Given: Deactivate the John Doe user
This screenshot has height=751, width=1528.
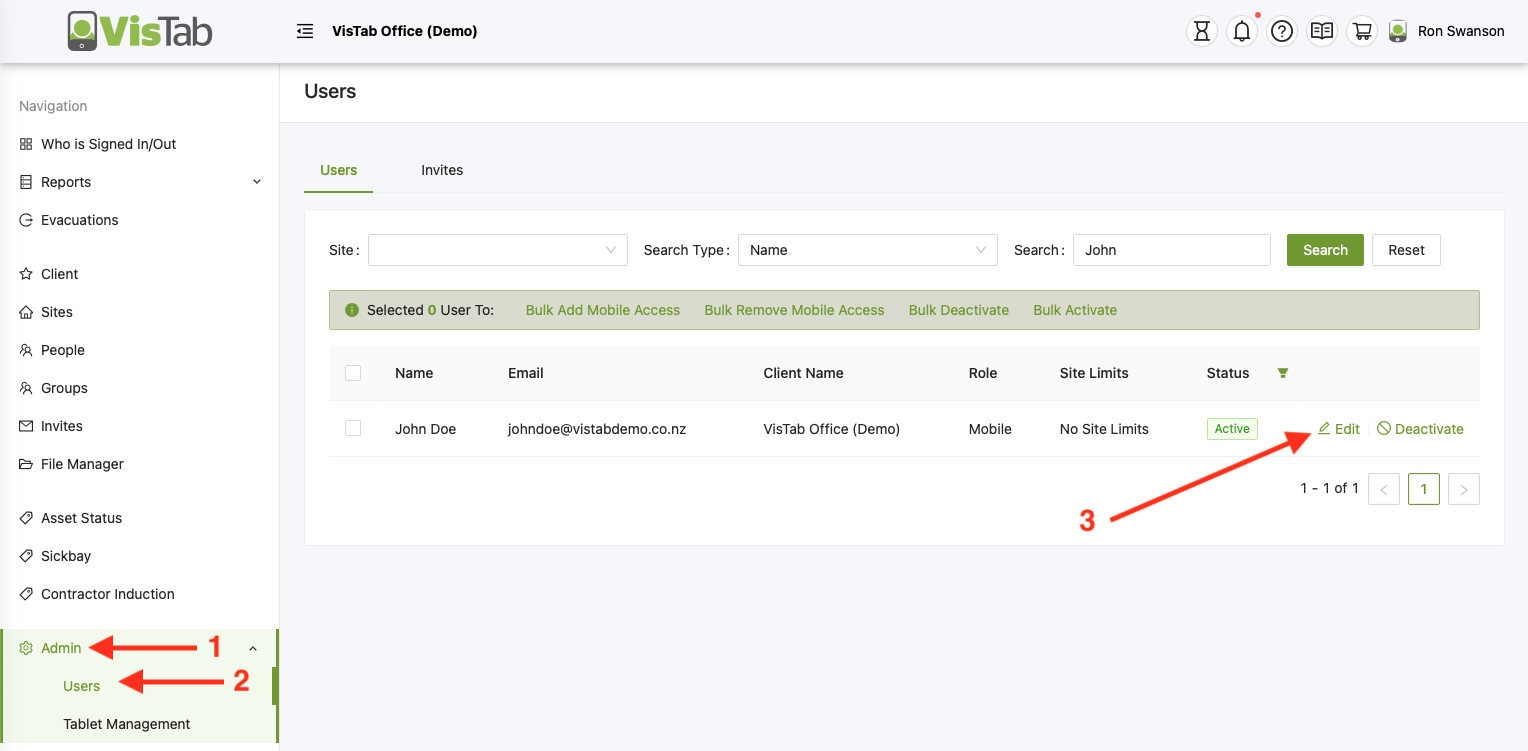Looking at the screenshot, I should [x=1420, y=429].
